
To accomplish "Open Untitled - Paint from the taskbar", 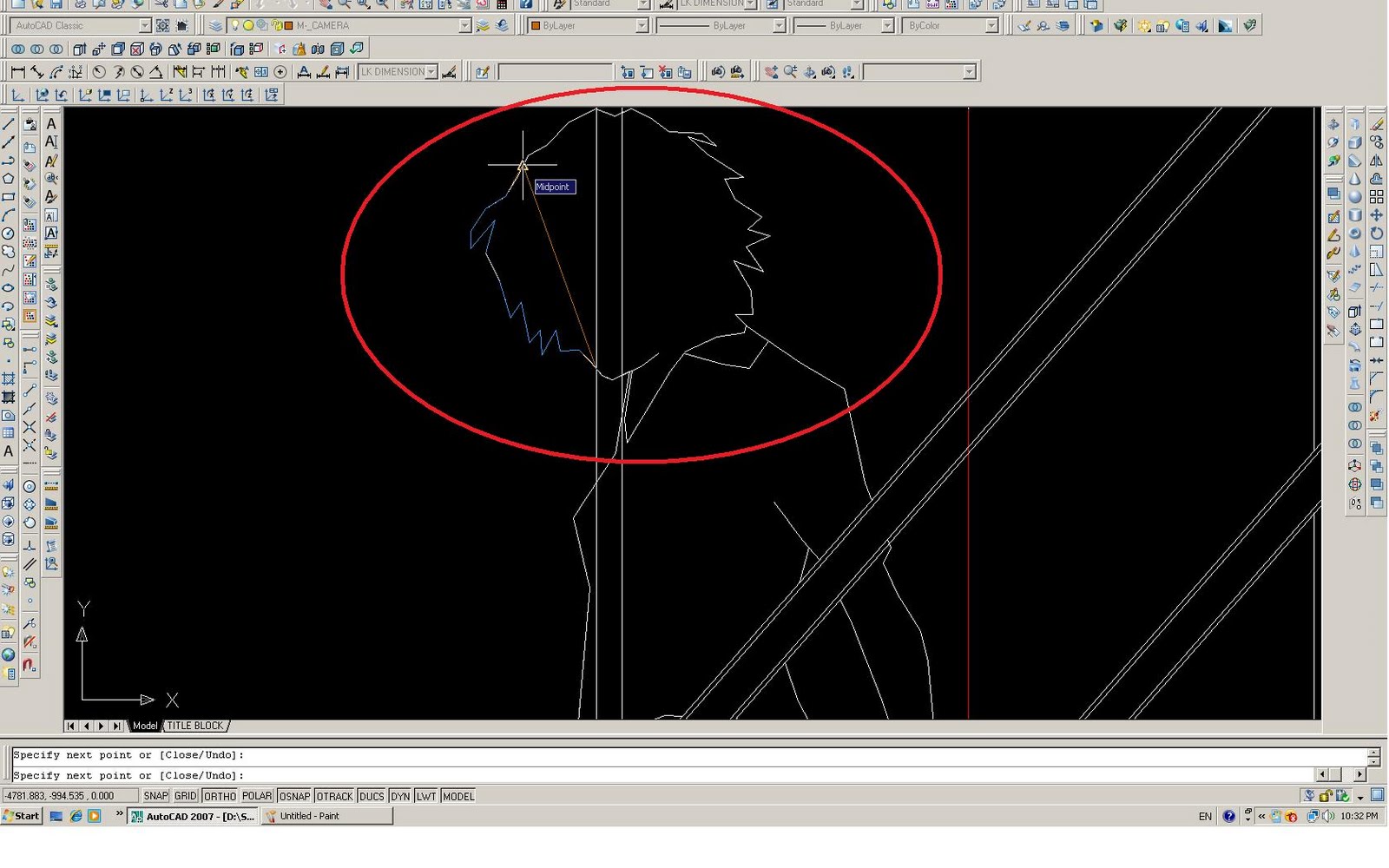I will [x=326, y=816].
